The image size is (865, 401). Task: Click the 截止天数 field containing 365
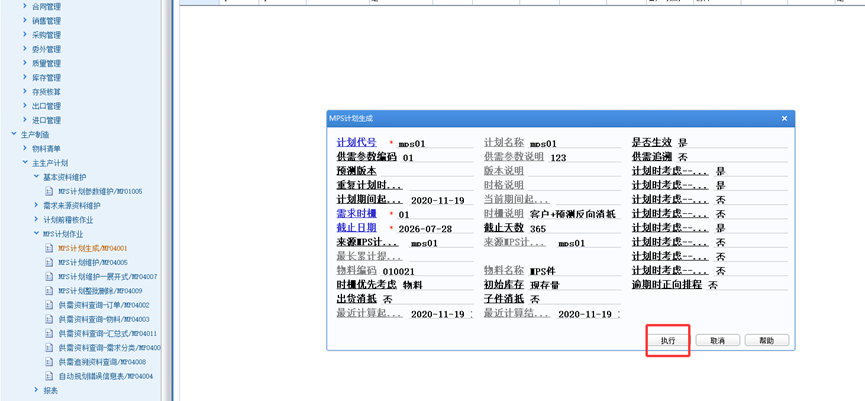[x=575, y=229]
